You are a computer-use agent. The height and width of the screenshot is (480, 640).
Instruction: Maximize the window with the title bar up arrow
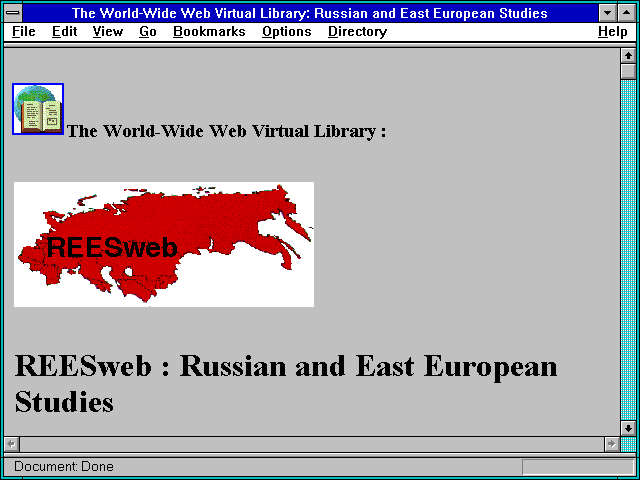627,13
